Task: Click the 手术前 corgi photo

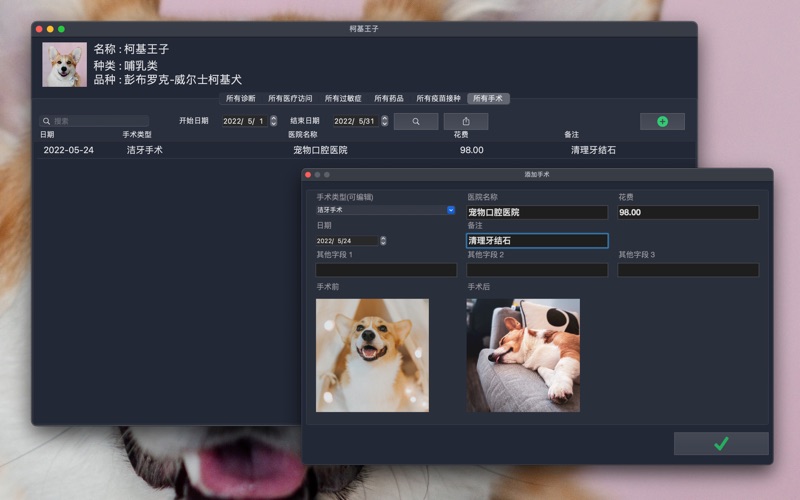Action: 372,355
